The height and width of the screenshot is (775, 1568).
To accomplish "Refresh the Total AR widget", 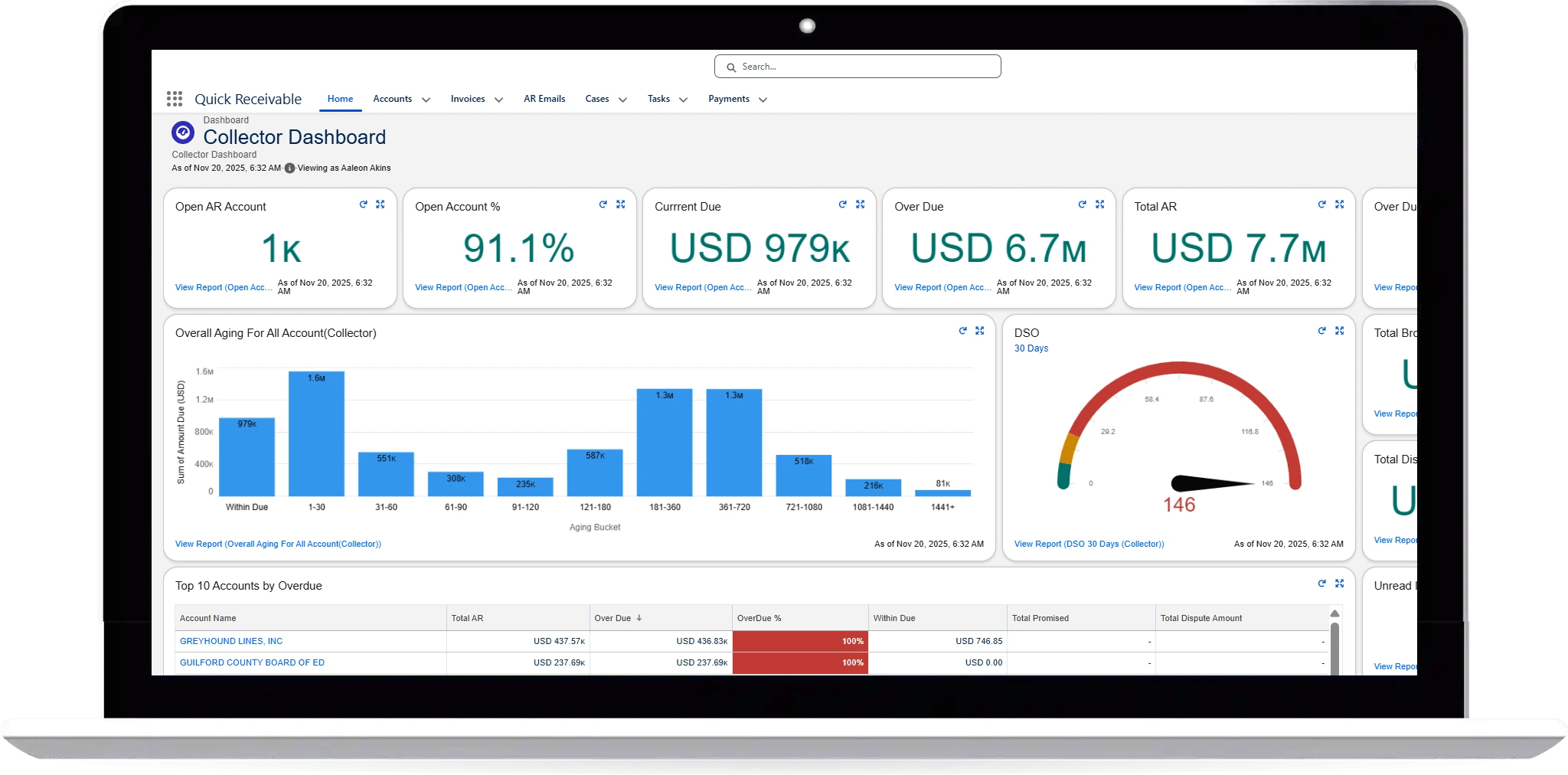I will [1321, 204].
